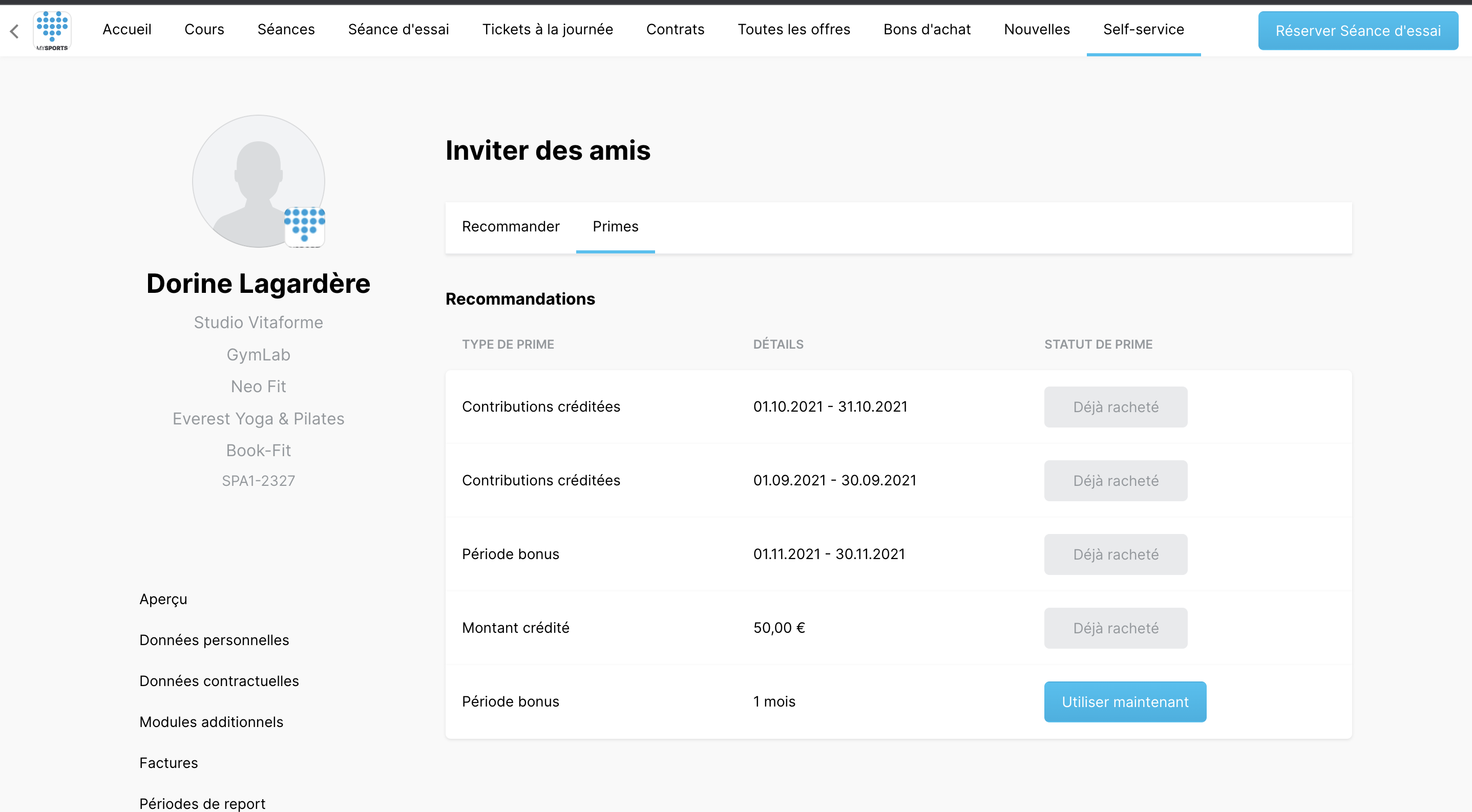Open Périodes de report in sidebar
Image resolution: width=1472 pixels, height=812 pixels.
(x=202, y=804)
